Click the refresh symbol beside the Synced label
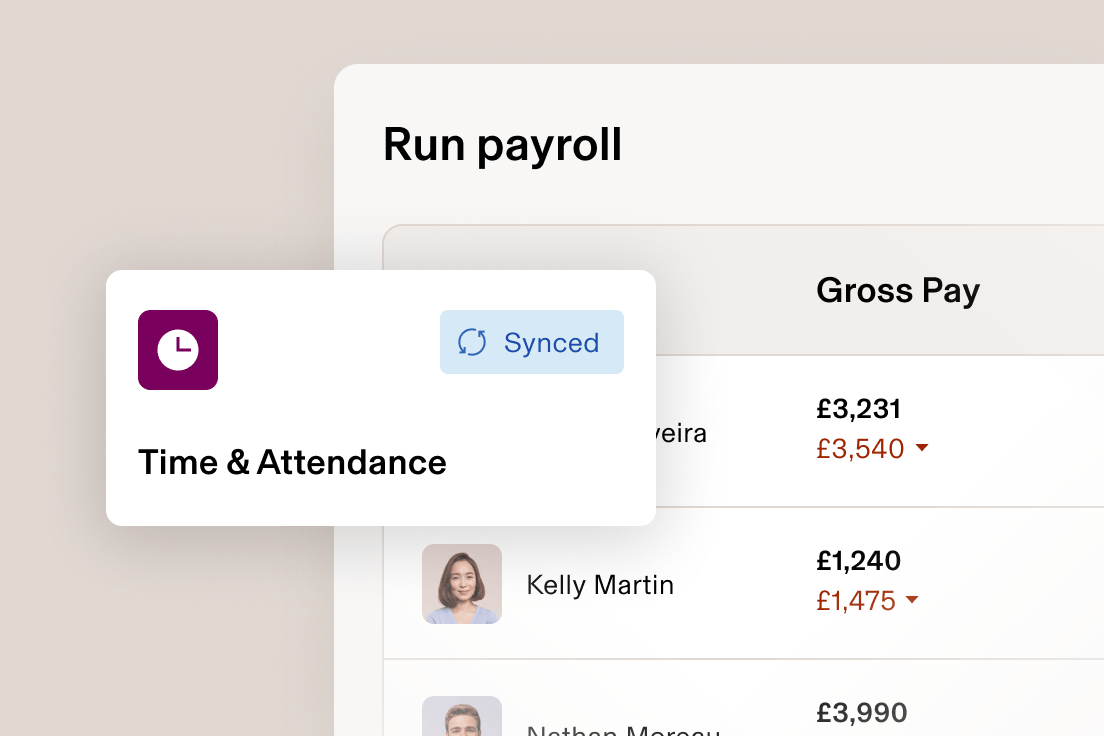Image resolution: width=1104 pixels, height=736 pixels. [x=472, y=342]
